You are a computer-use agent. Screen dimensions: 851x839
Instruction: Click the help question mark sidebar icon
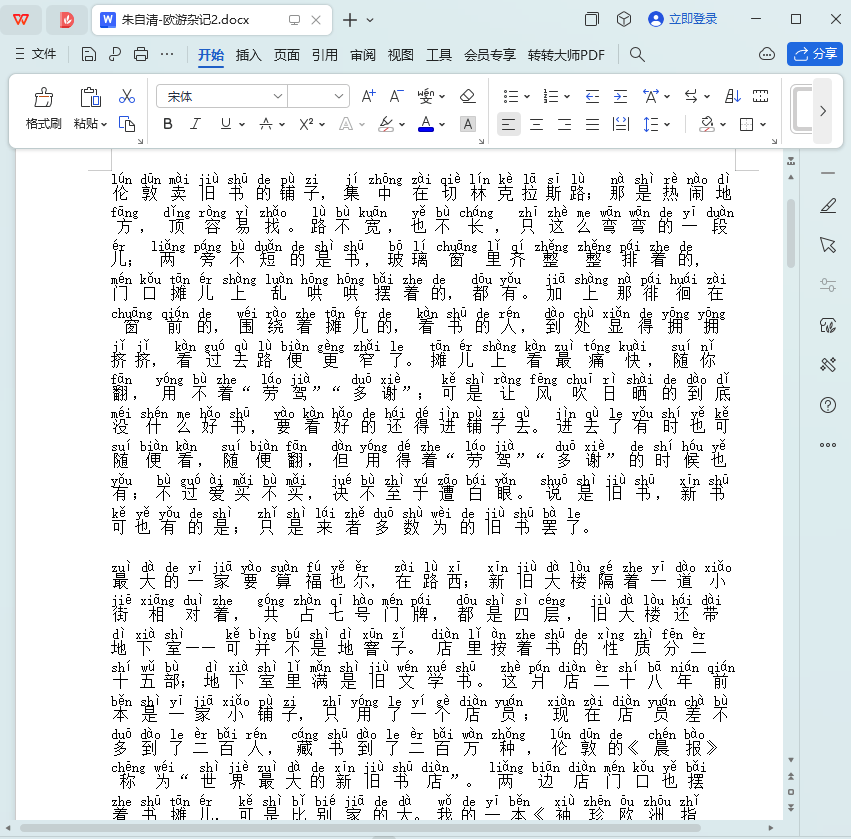pyautogui.click(x=828, y=405)
